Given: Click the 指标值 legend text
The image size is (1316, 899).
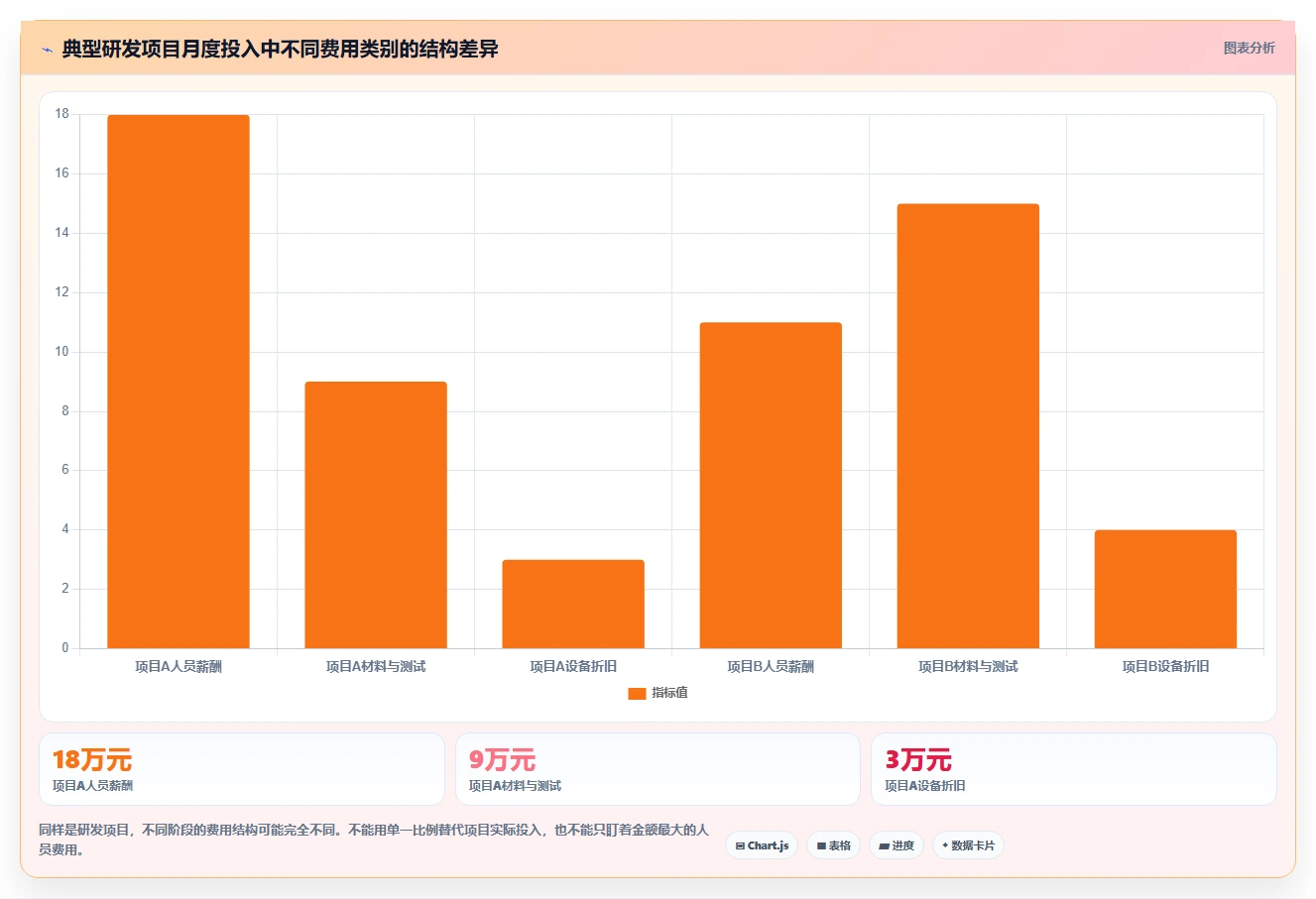Looking at the screenshot, I should [669, 693].
